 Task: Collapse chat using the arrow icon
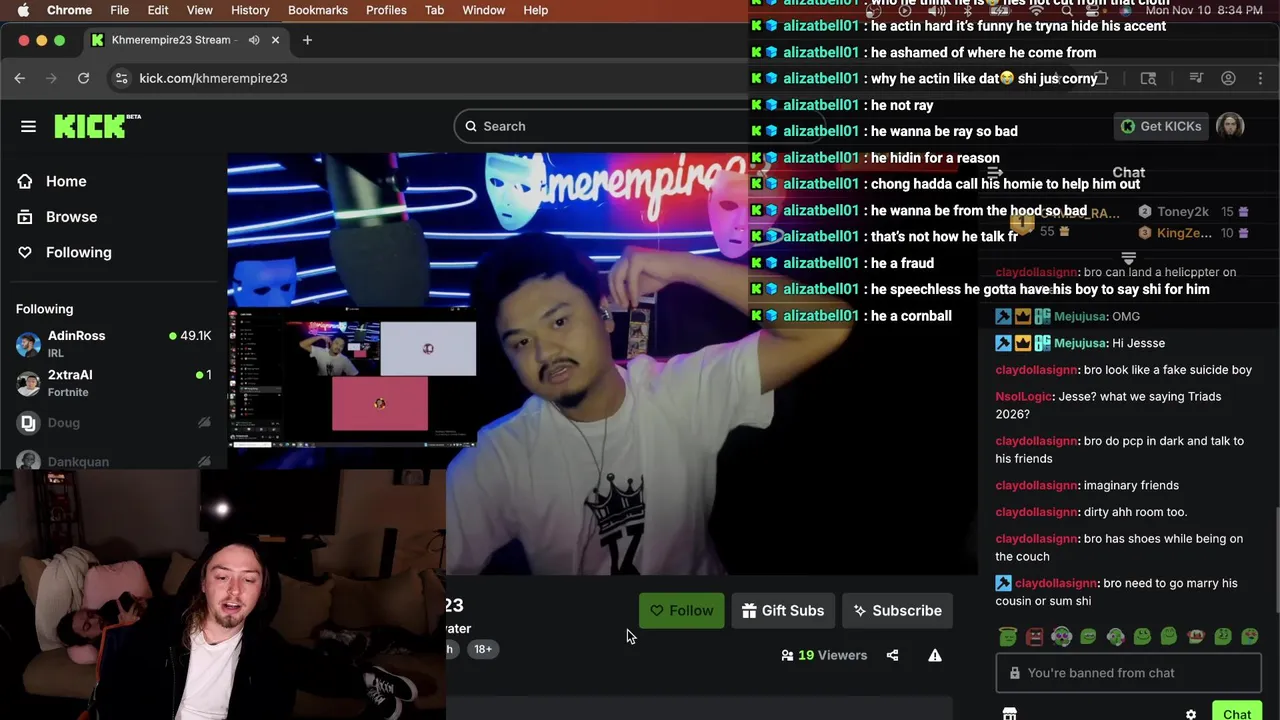(994, 172)
